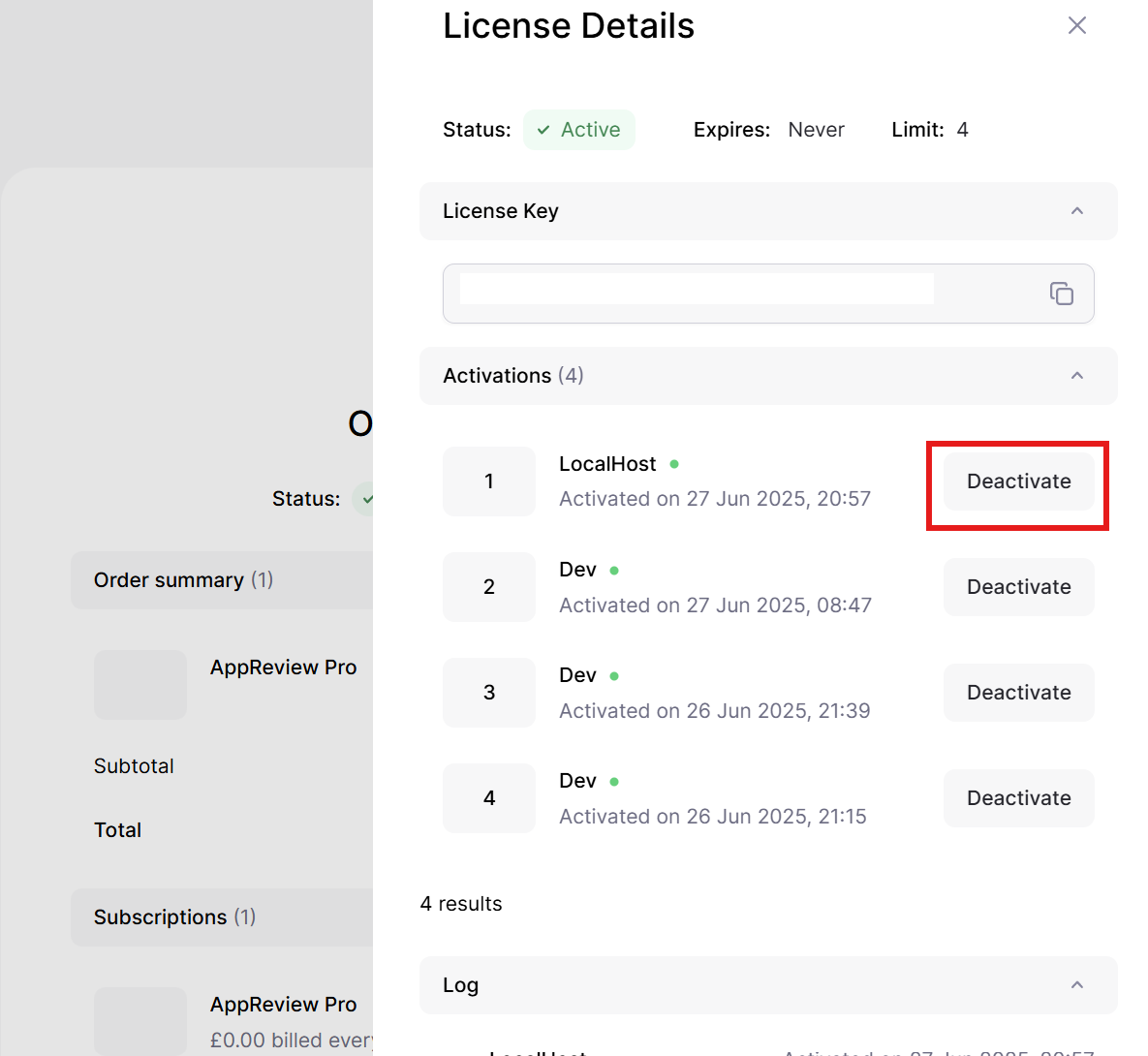Select activation number 2 tile
The image size is (1148, 1056).
point(489,587)
